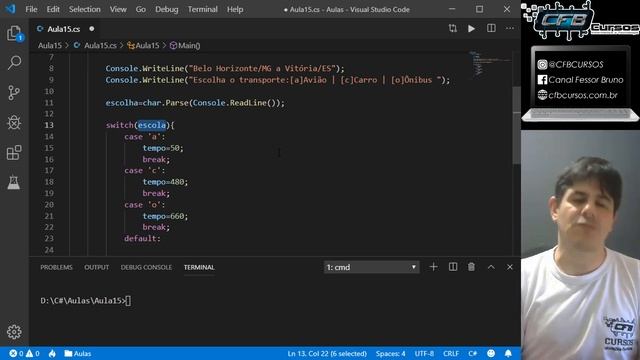Open the Go menu
This screenshot has height=360, width=640.
140,9
